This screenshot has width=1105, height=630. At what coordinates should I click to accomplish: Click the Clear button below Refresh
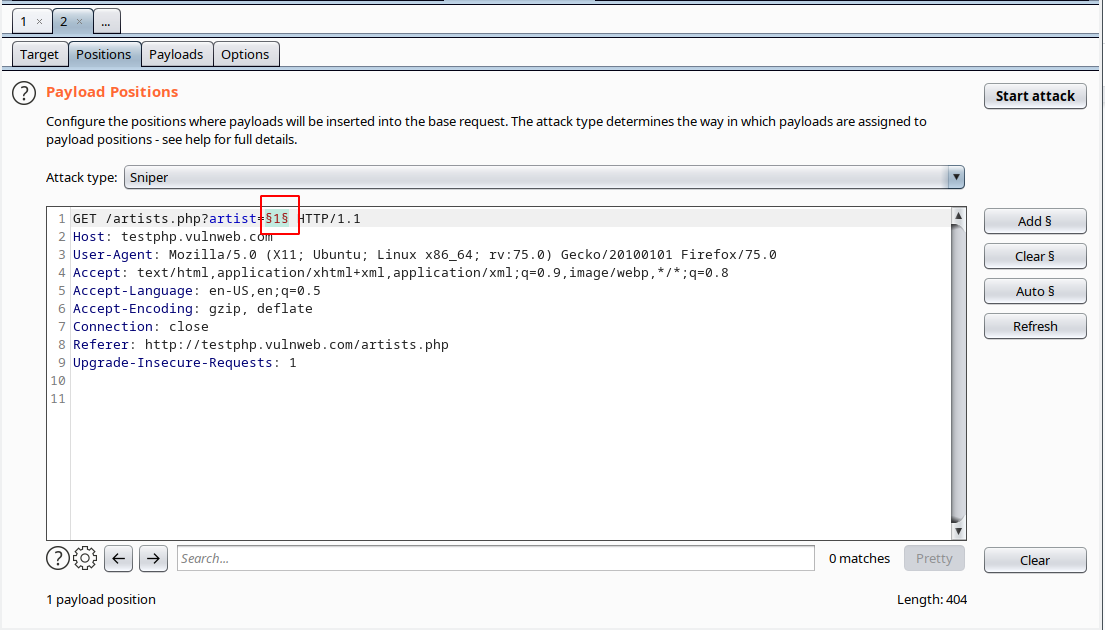[x=1034, y=560]
